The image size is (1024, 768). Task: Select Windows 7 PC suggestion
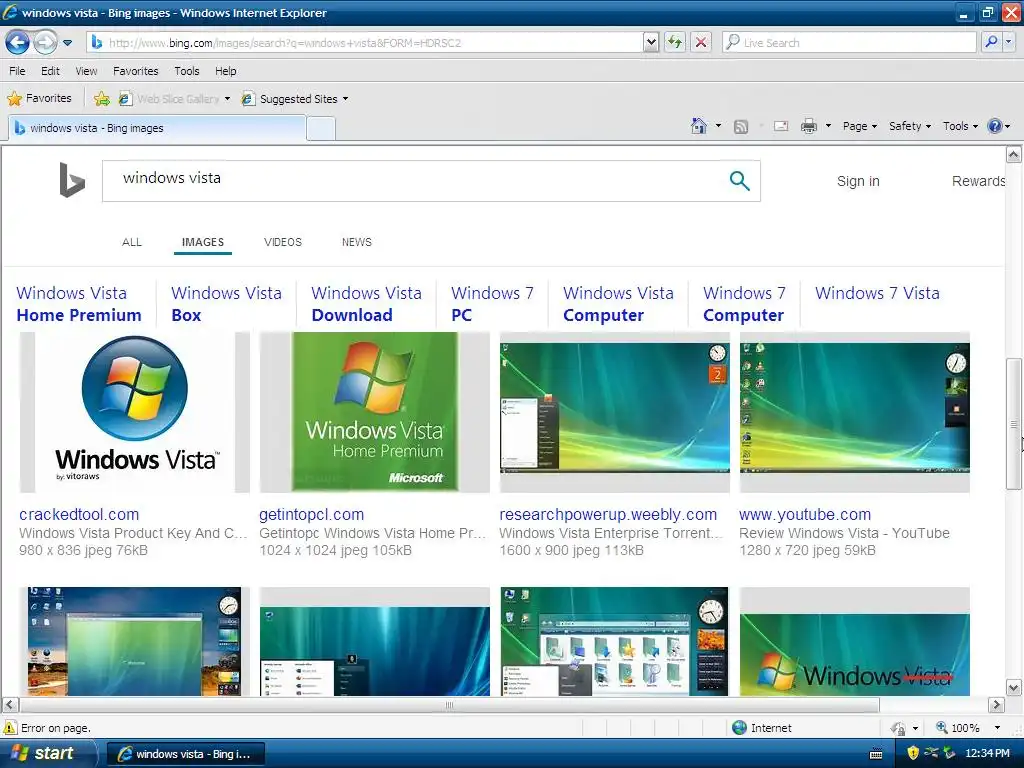point(492,304)
